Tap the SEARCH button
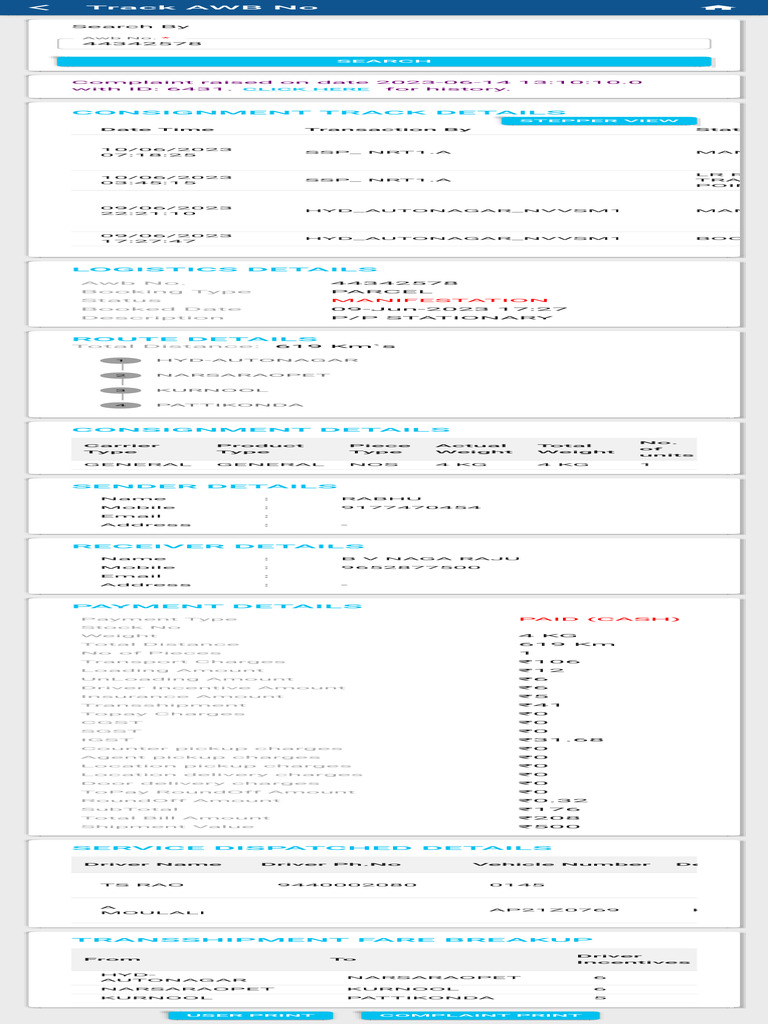Screen dimensions: 768x1024 (384, 61)
